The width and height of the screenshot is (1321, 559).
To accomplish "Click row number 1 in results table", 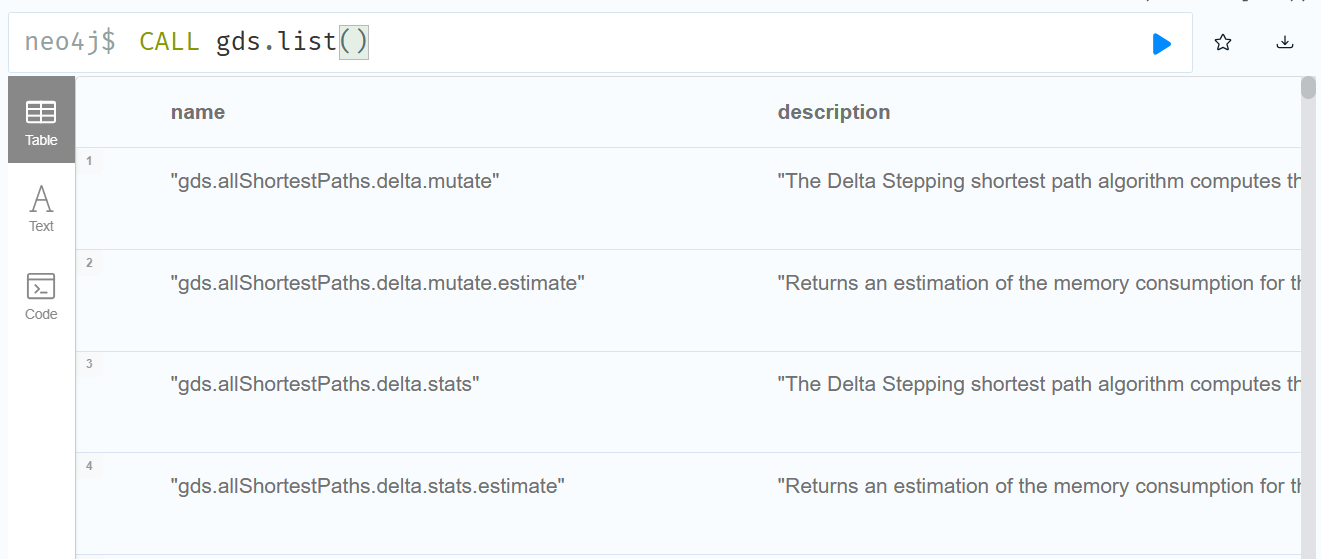I will click(89, 161).
